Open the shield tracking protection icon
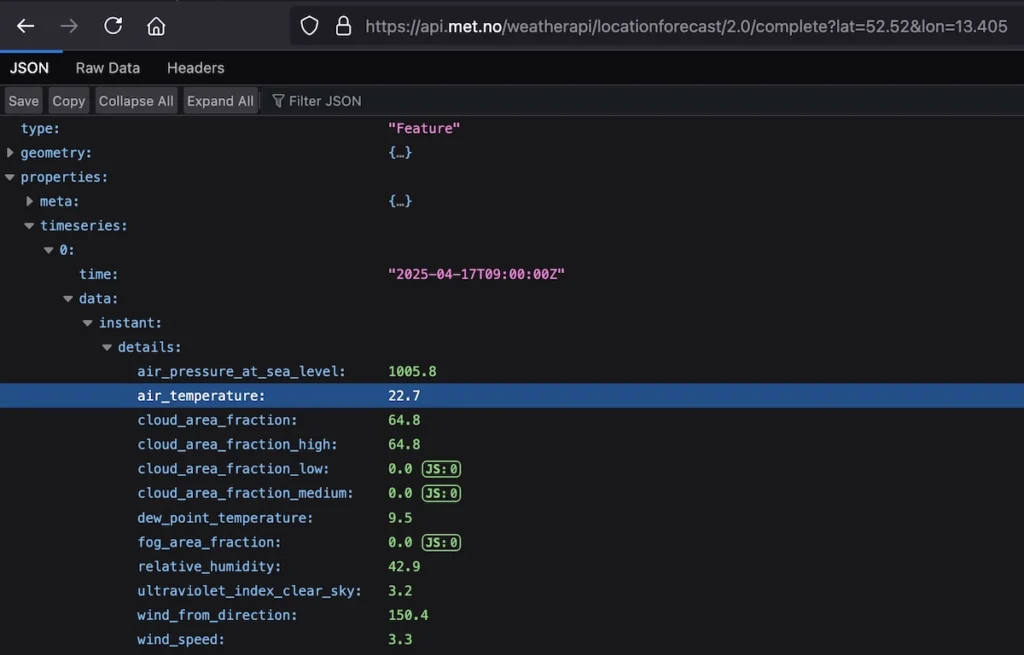The image size is (1024, 655). coord(310,27)
